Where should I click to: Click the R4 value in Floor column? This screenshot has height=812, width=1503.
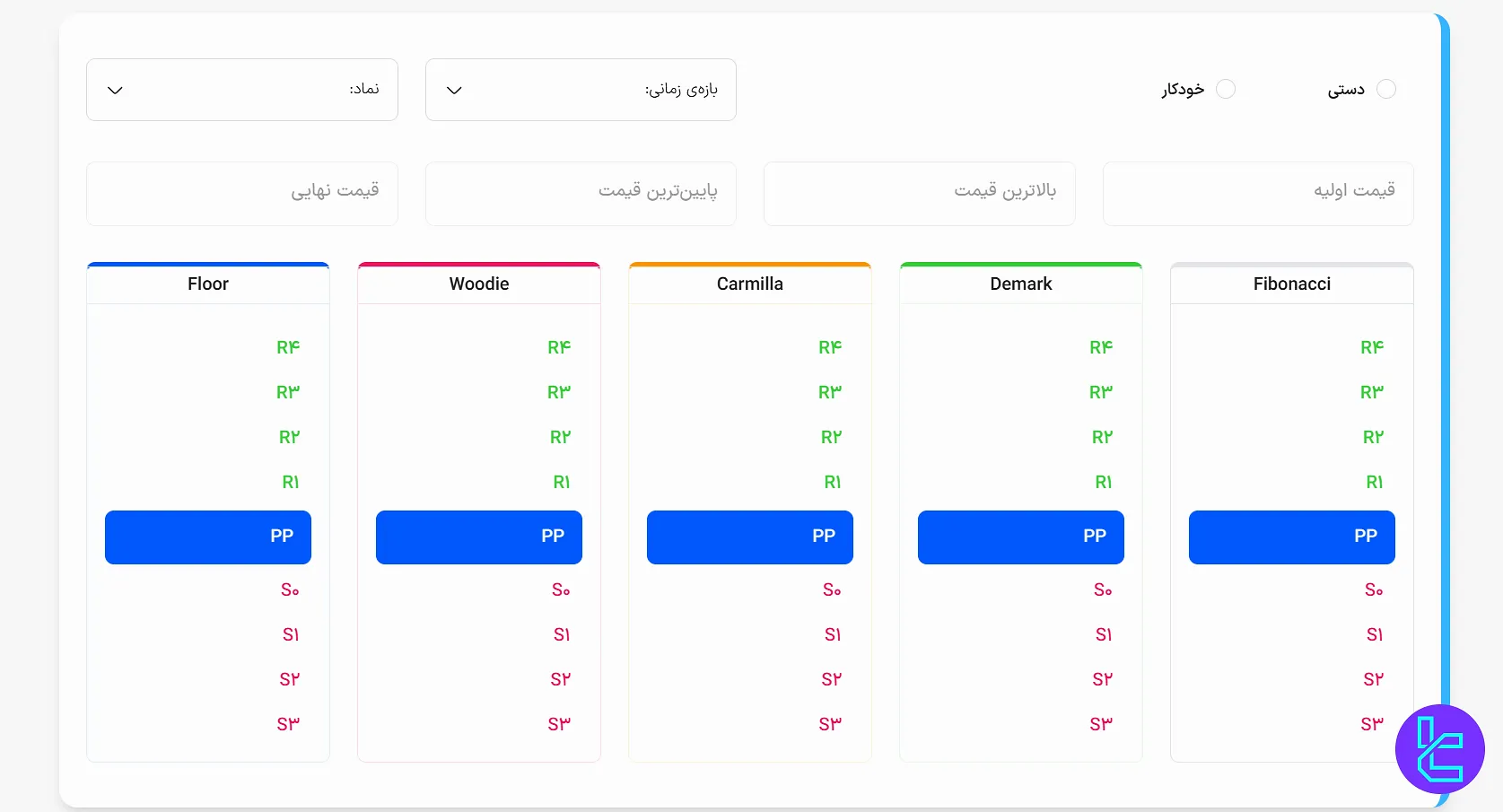pyautogui.click(x=288, y=347)
